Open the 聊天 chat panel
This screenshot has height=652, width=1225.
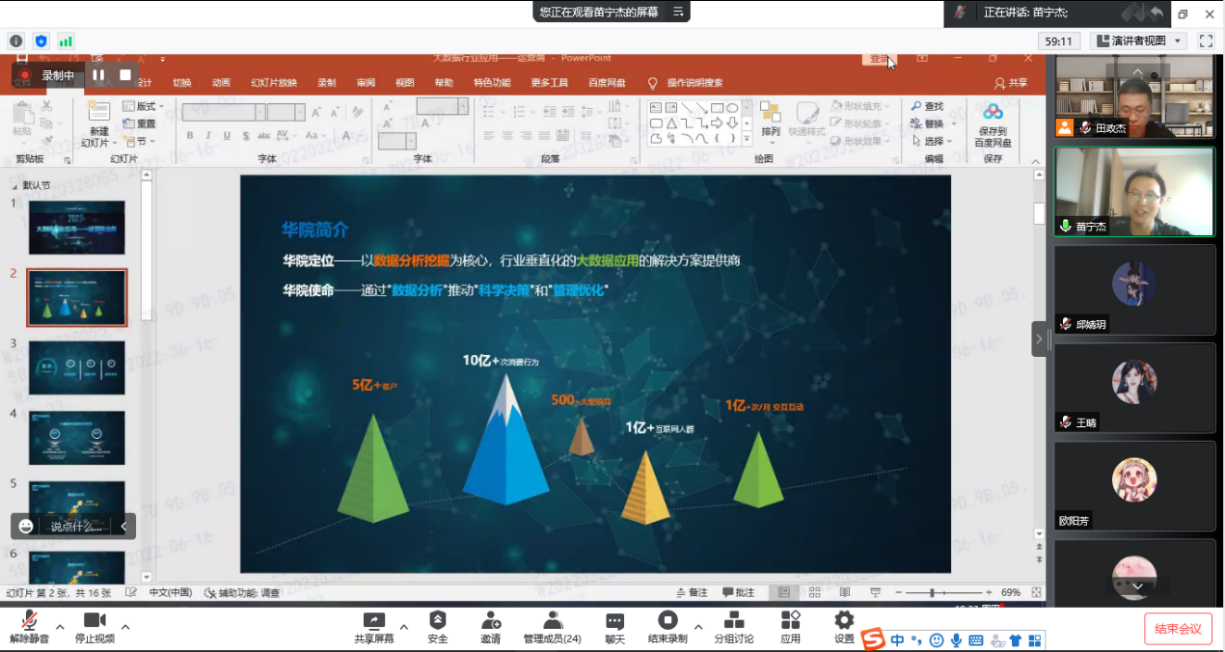pos(614,627)
